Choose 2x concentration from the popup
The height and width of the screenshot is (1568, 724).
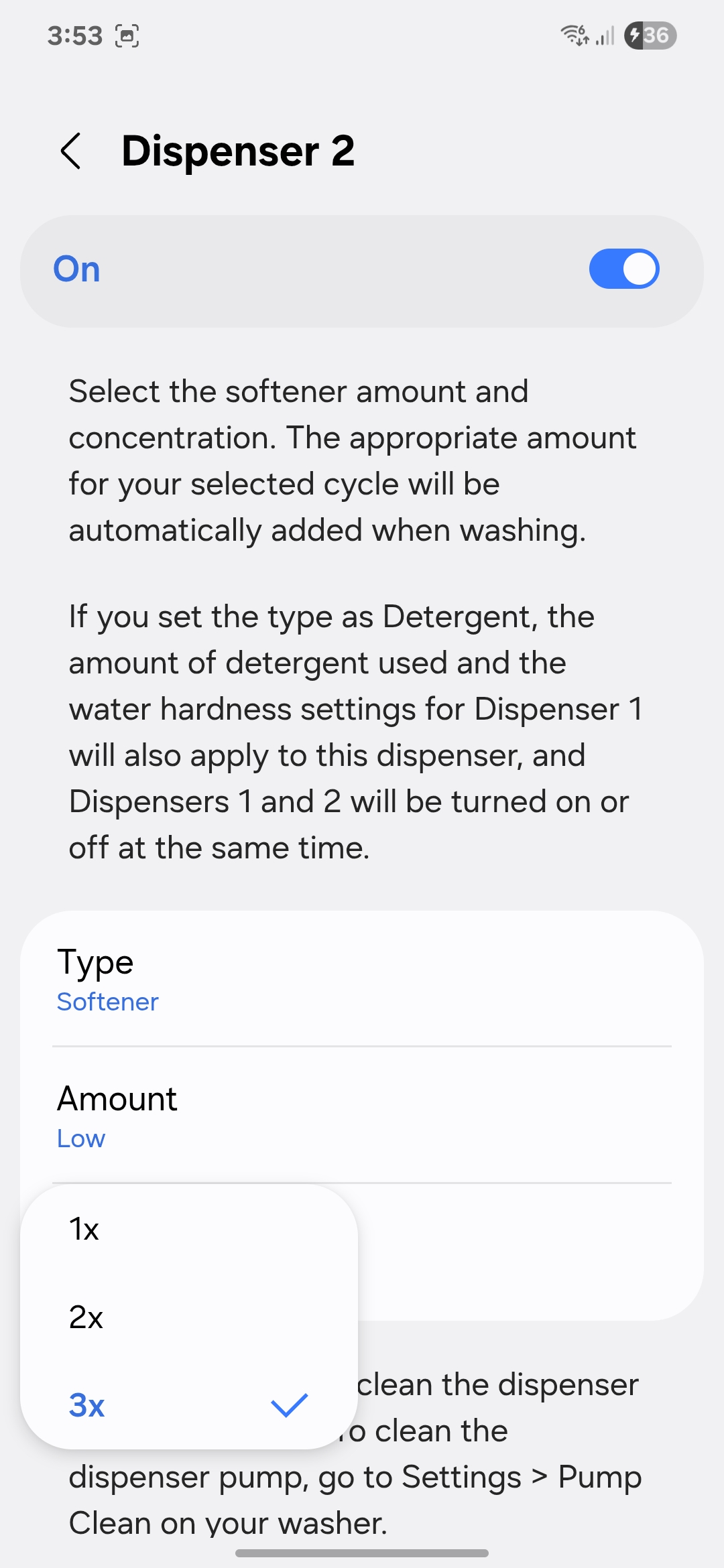(x=86, y=1317)
